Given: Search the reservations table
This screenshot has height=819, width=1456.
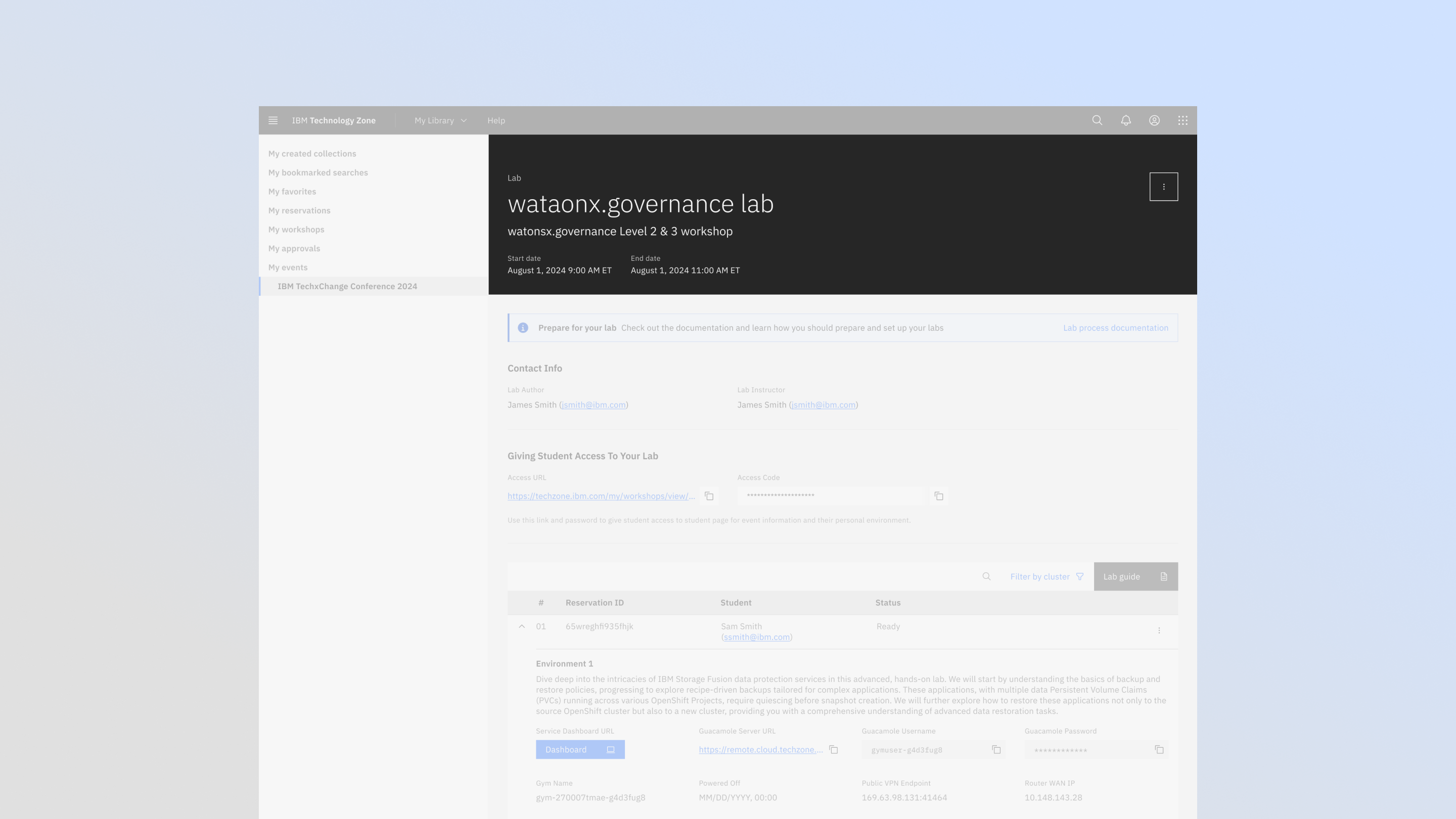Looking at the screenshot, I should coord(986,576).
